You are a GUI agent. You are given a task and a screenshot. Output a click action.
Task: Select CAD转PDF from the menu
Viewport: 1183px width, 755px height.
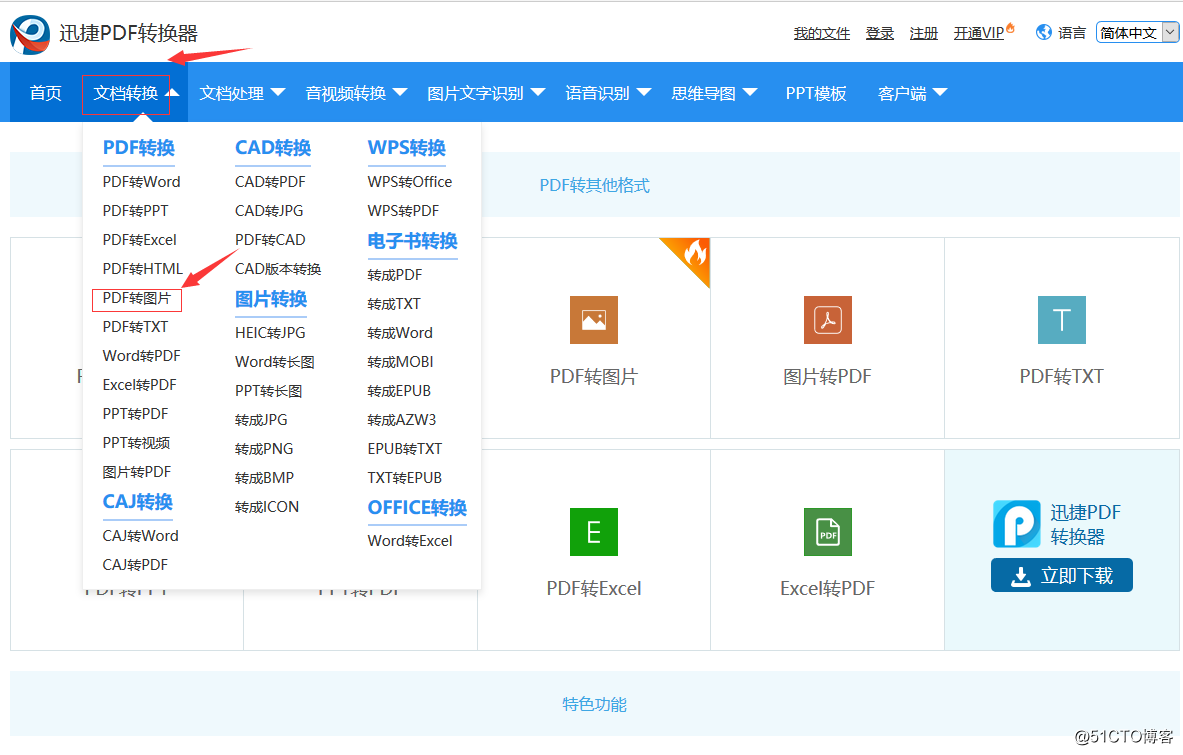[x=270, y=182]
